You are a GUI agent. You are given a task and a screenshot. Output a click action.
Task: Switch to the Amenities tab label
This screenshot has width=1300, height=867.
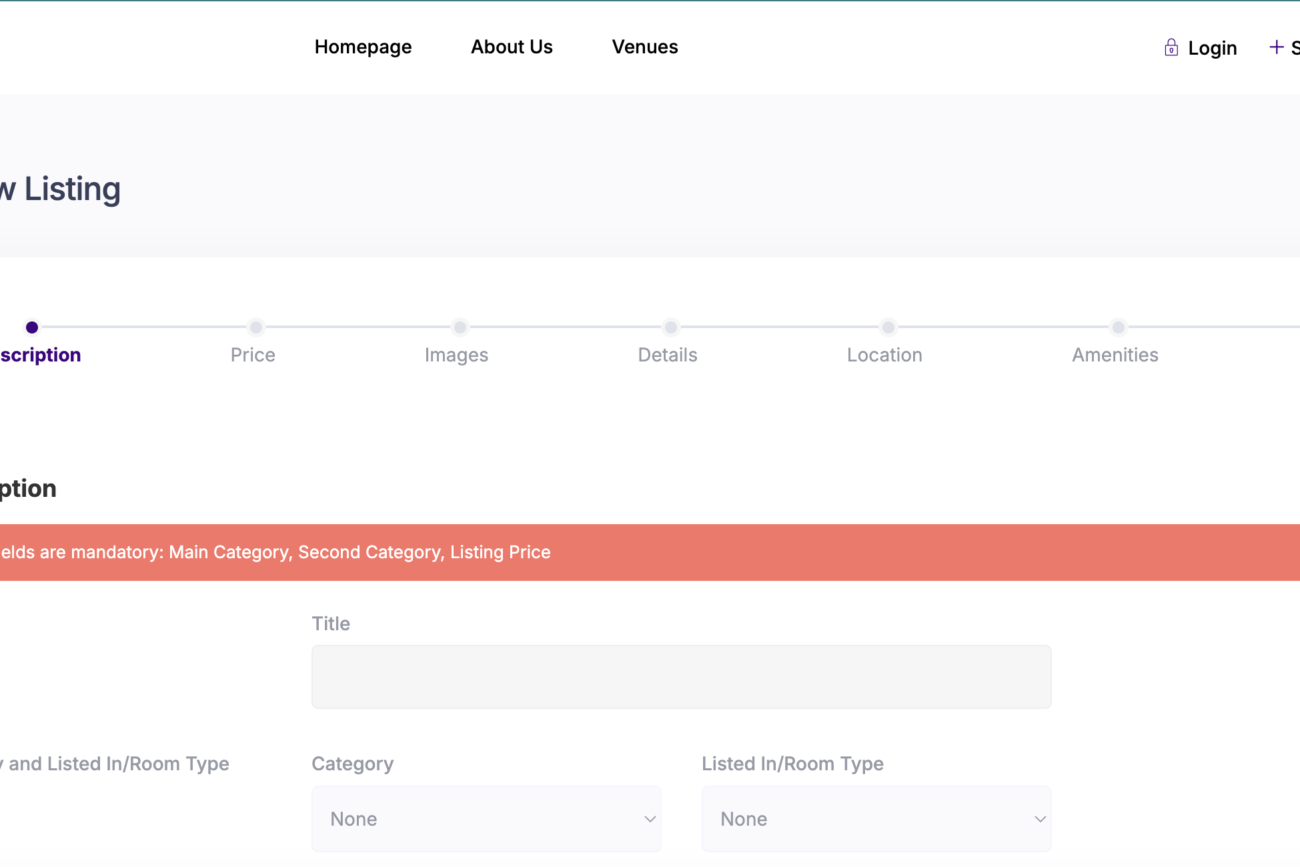[x=1115, y=355]
